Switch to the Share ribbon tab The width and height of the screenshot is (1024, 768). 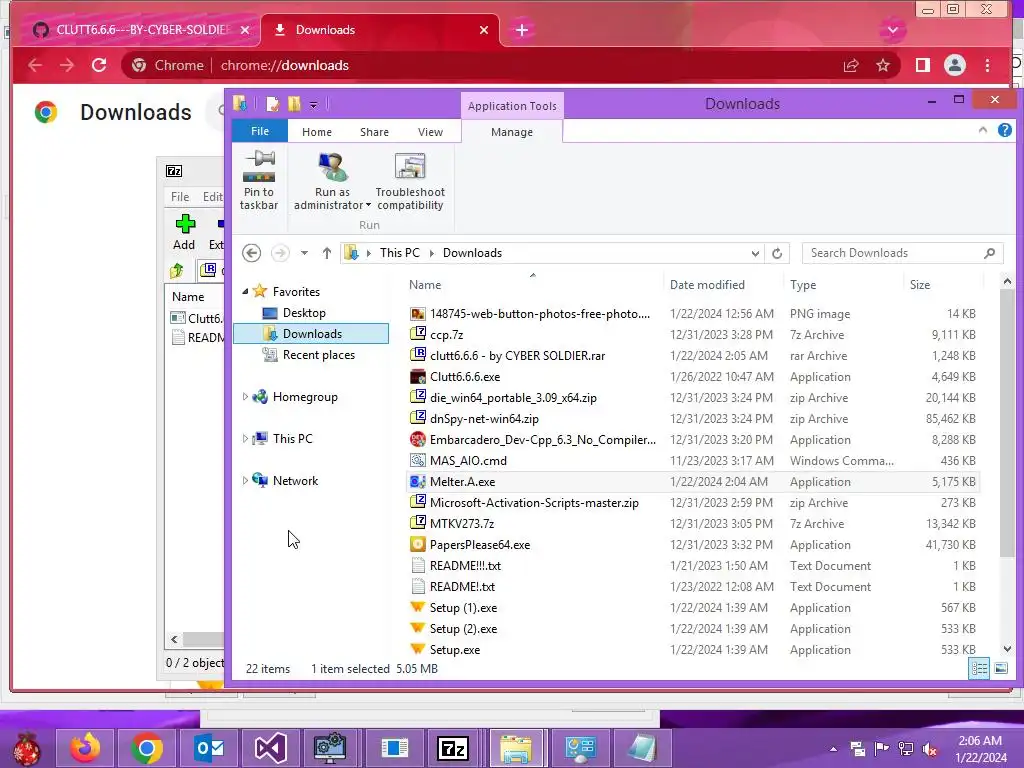(374, 132)
